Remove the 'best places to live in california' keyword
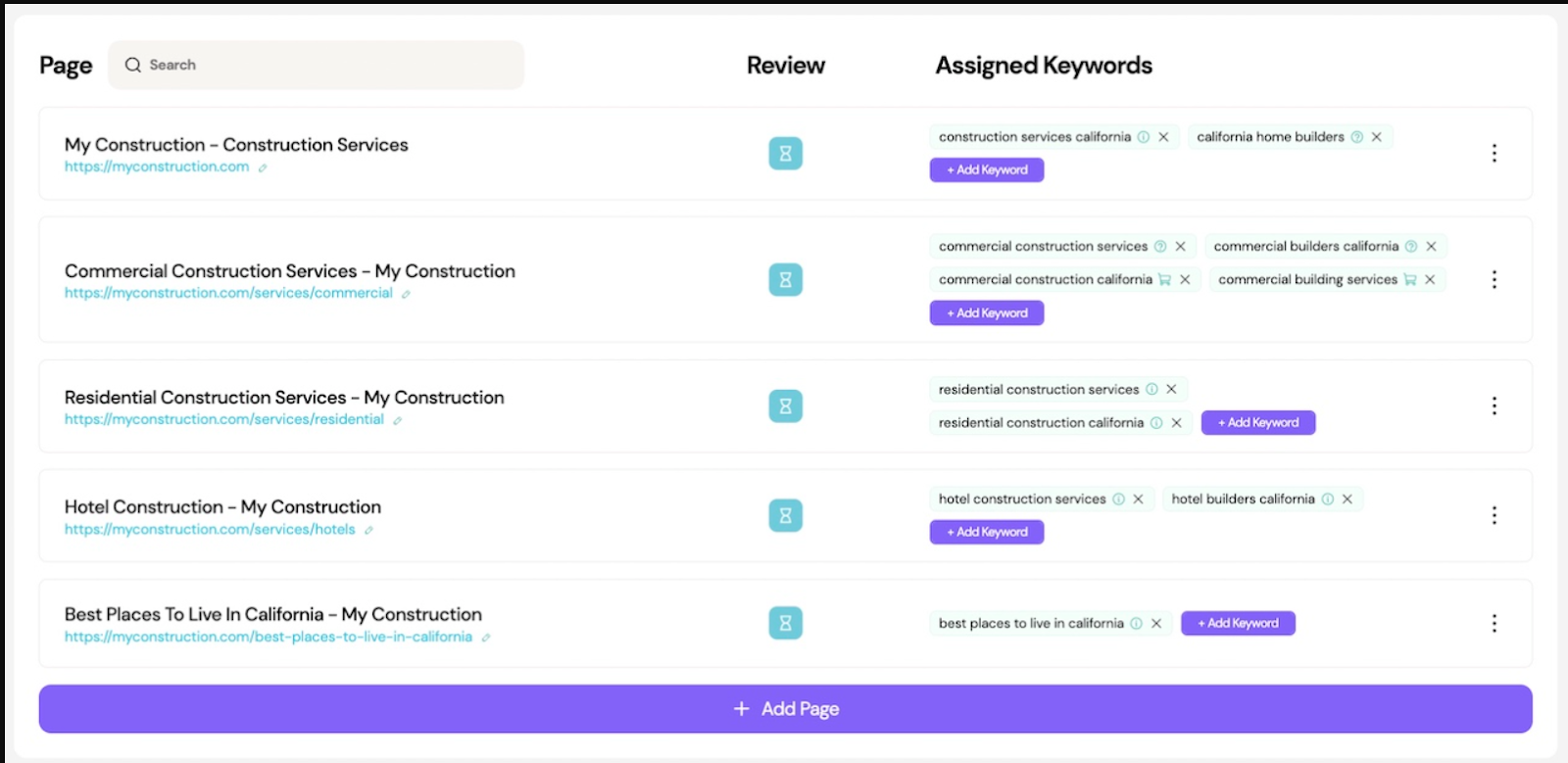 click(1156, 624)
